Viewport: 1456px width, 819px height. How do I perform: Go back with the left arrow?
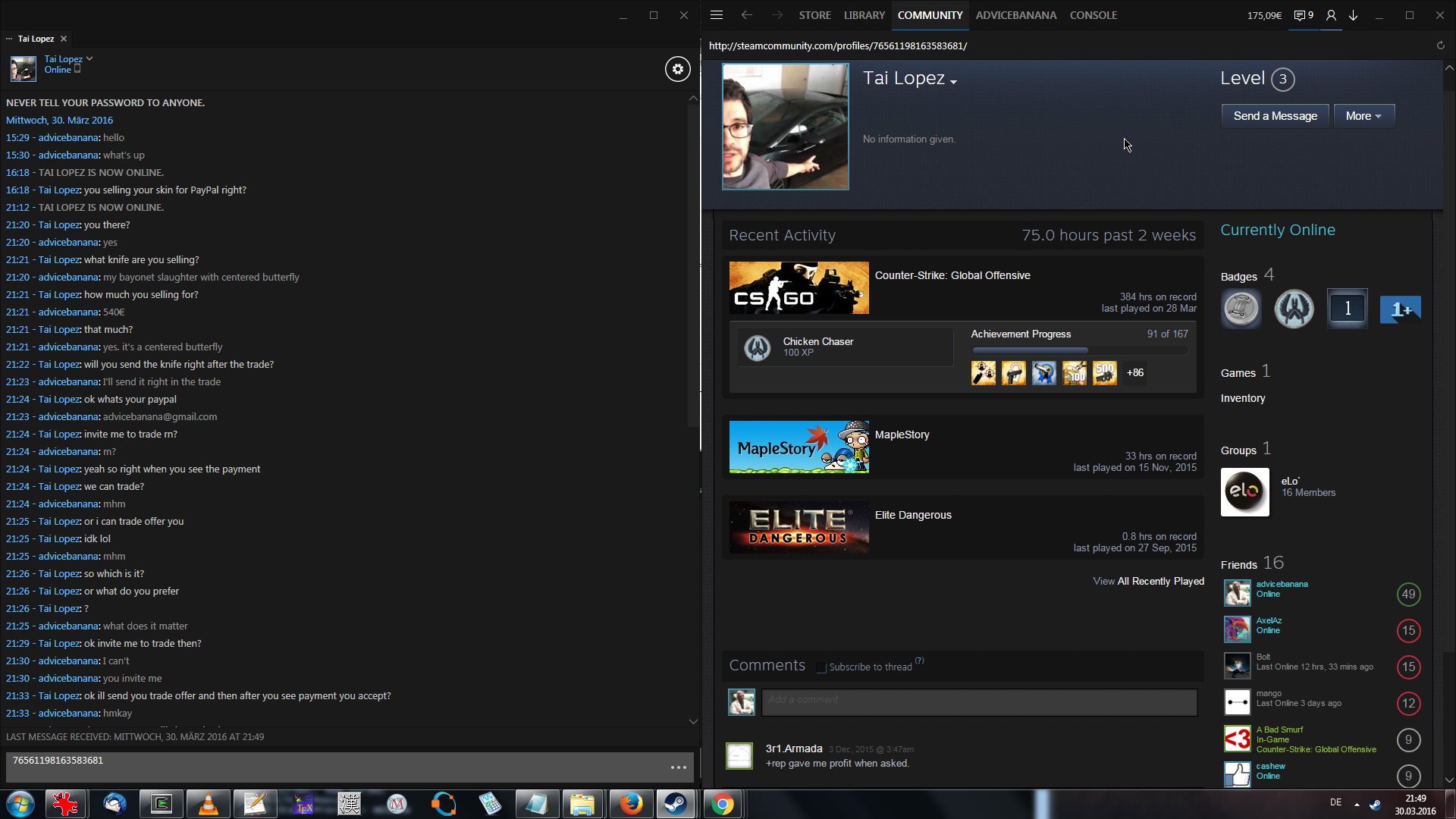[x=747, y=15]
